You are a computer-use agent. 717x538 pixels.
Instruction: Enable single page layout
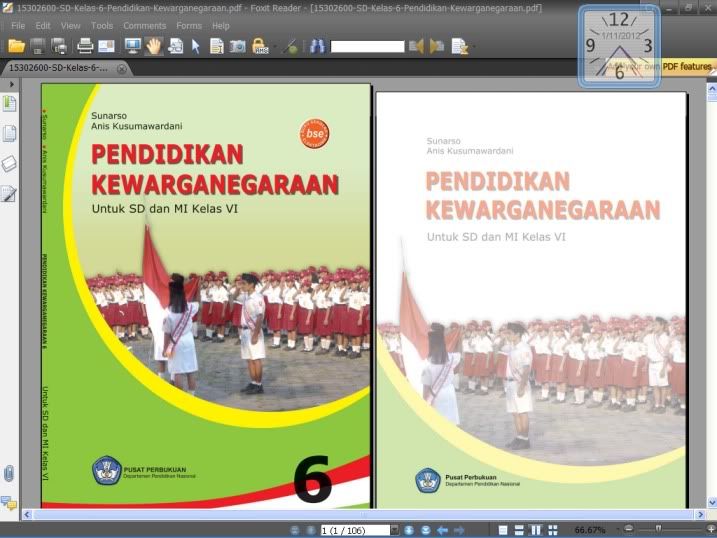[503, 530]
